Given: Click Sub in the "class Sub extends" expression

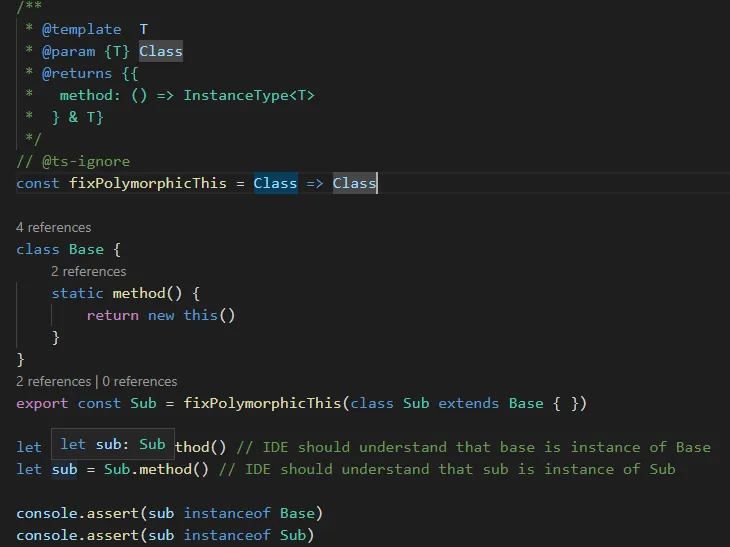Looking at the screenshot, I should (416, 403).
